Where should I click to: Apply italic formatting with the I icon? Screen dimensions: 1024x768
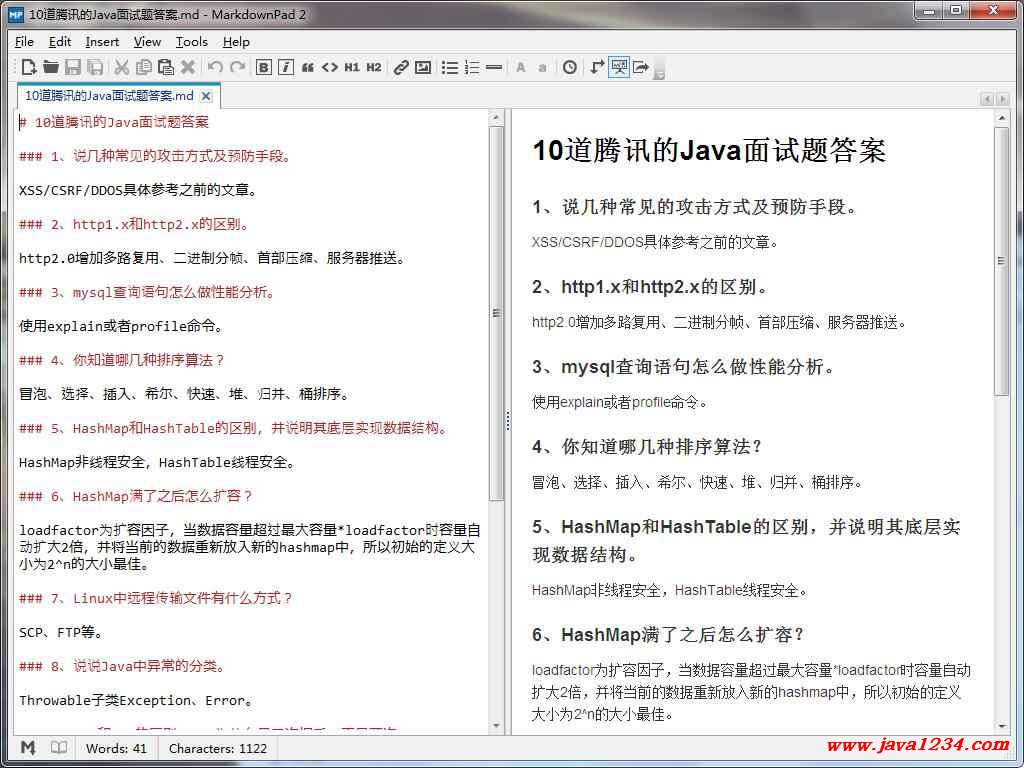[285, 67]
